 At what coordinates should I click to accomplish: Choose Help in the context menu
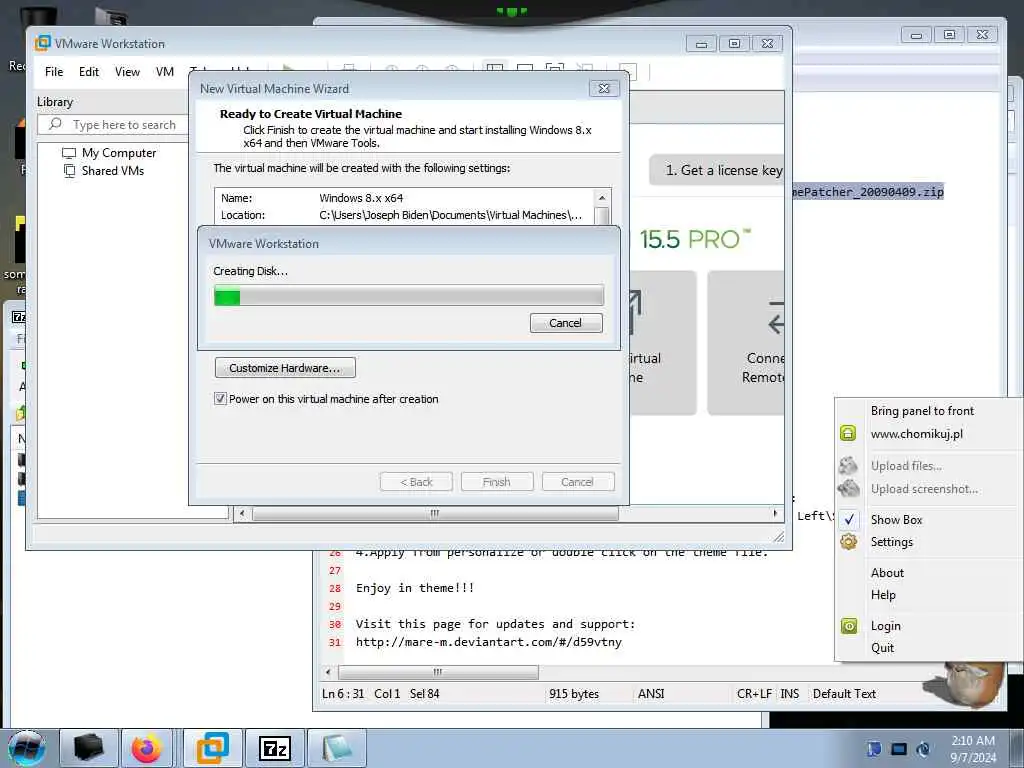point(883,594)
